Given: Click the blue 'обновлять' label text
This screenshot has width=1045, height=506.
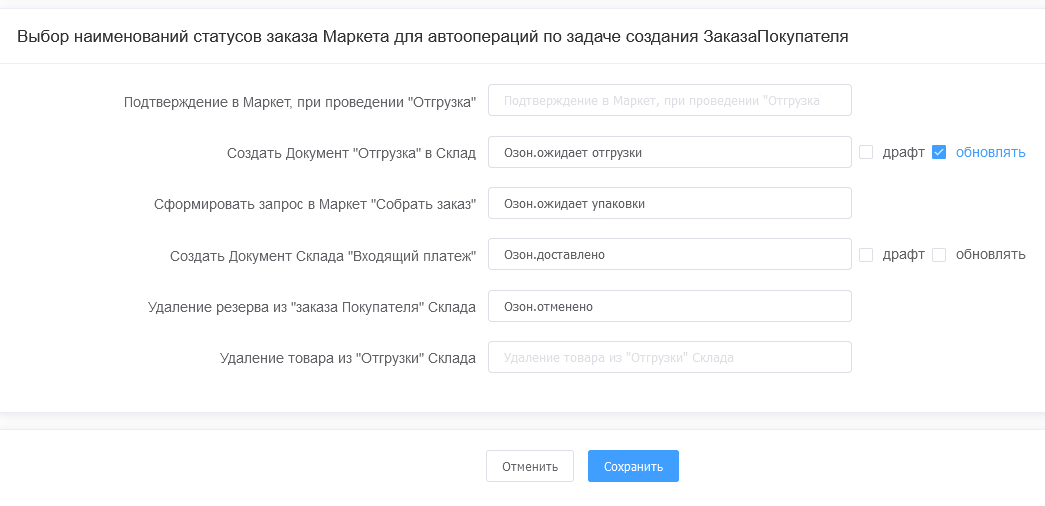Looking at the screenshot, I should (x=990, y=153).
